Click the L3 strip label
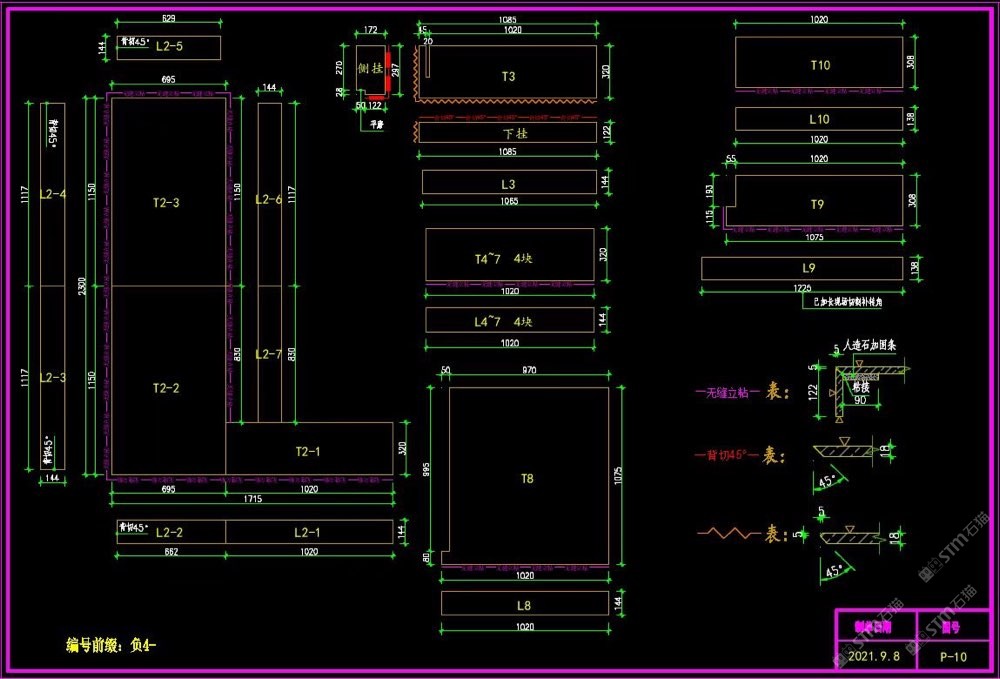 tap(508, 184)
